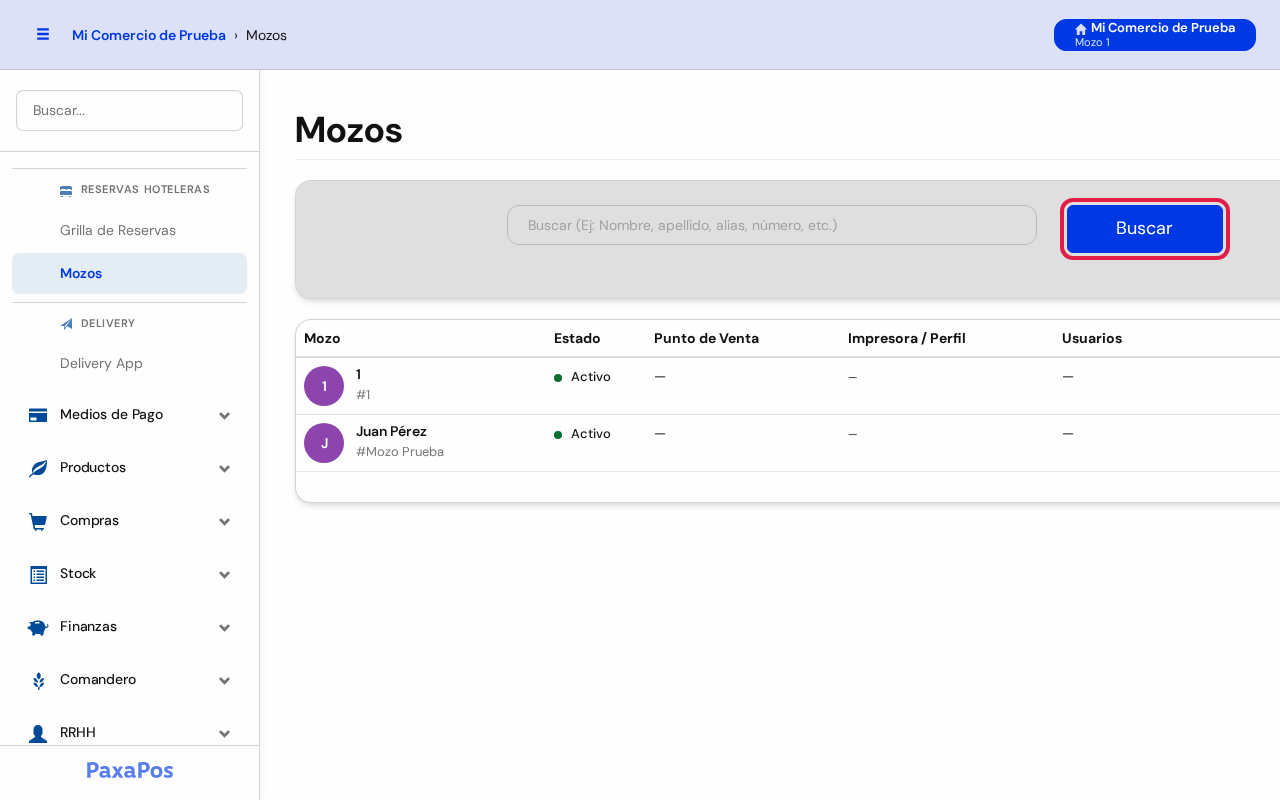This screenshot has width=1280, height=800.
Task: Click Mi Comercio de Prueba breadcrumb link
Action: [149, 35]
